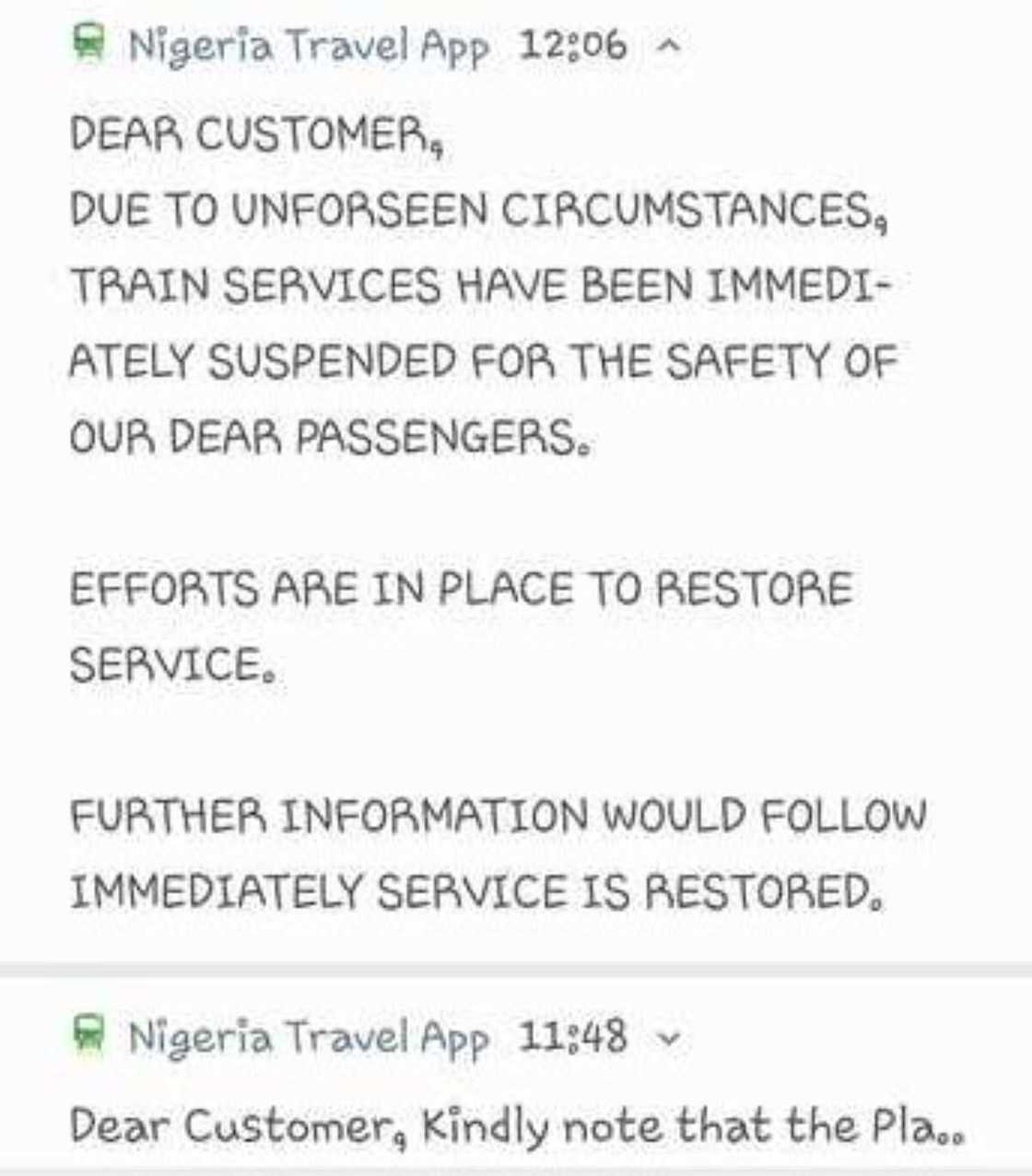1032x1176 pixels.
Task: Click the 11:48 timestamp
Action: (572, 1035)
